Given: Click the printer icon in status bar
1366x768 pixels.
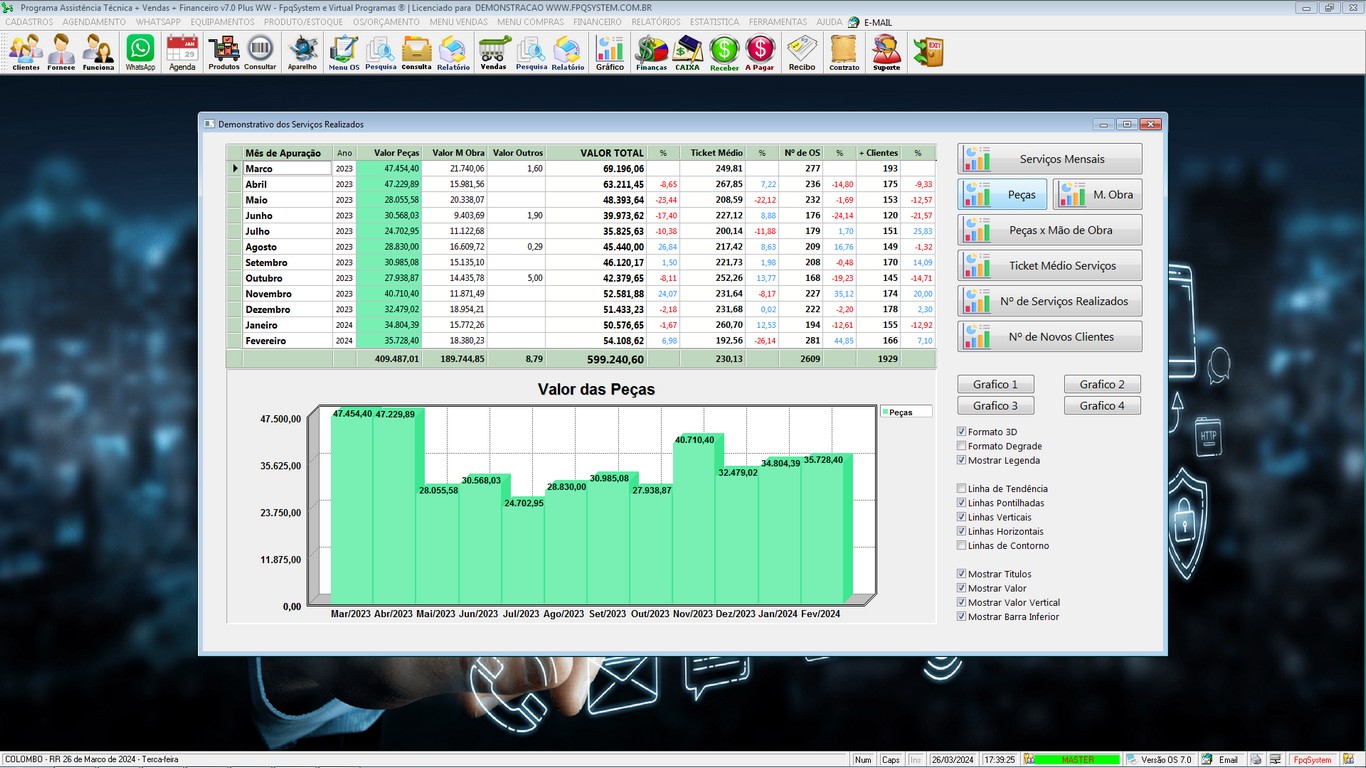Looking at the screenshot, I should tap(1255, 760).
